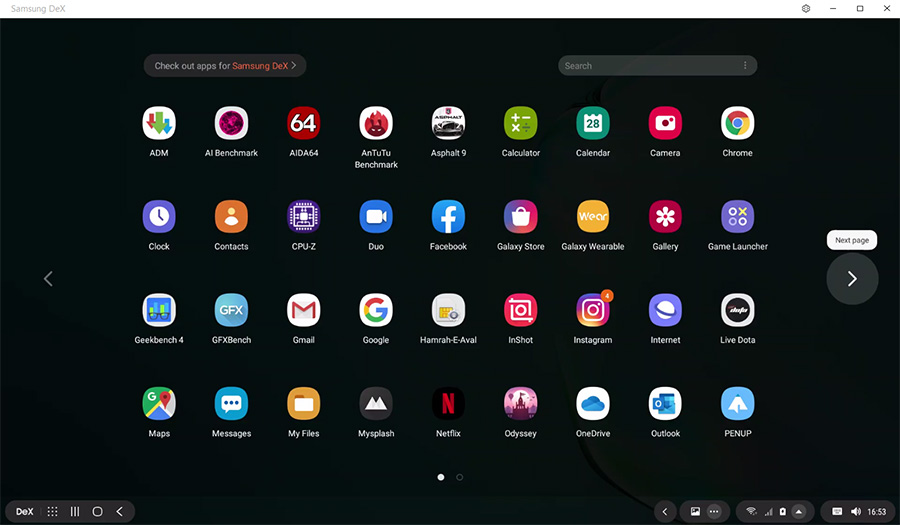The image size is (900, 525).
Task: Go to previous page left arrow
Action: (x=48, y=279)
